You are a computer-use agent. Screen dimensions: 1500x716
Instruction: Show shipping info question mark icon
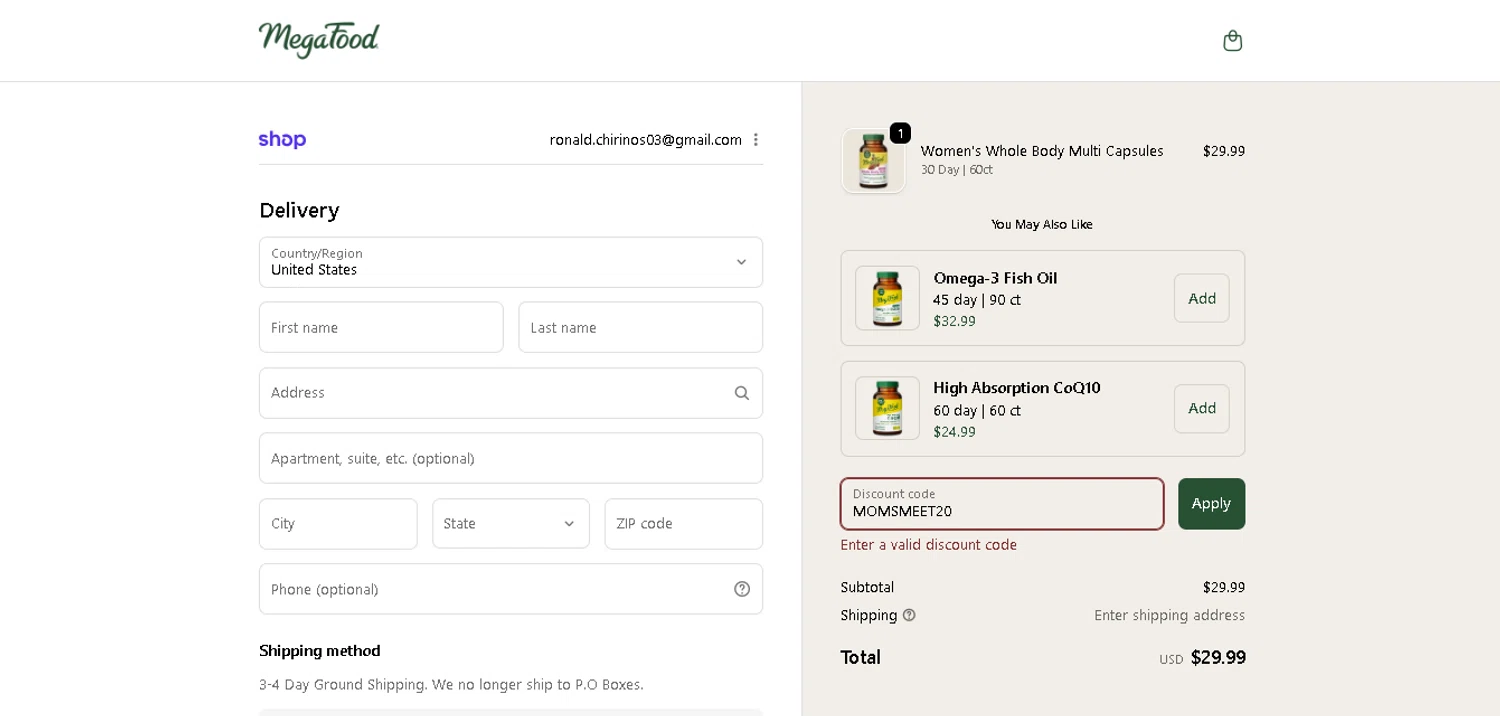point(909,615)
